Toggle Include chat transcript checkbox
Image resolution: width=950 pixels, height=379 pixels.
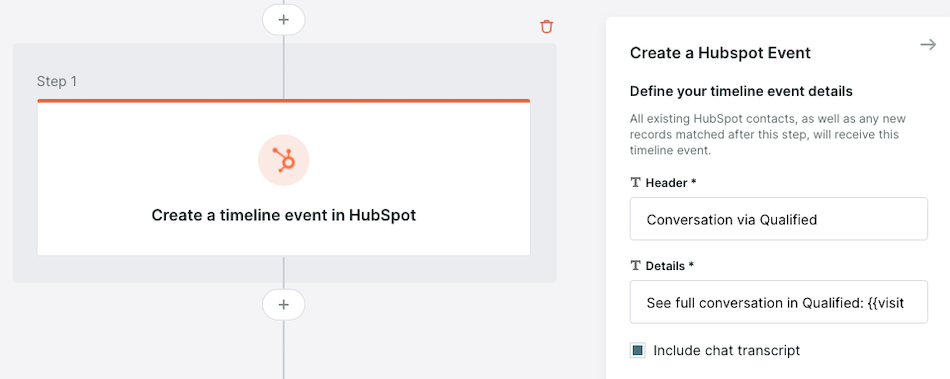(x=637, y=350)
